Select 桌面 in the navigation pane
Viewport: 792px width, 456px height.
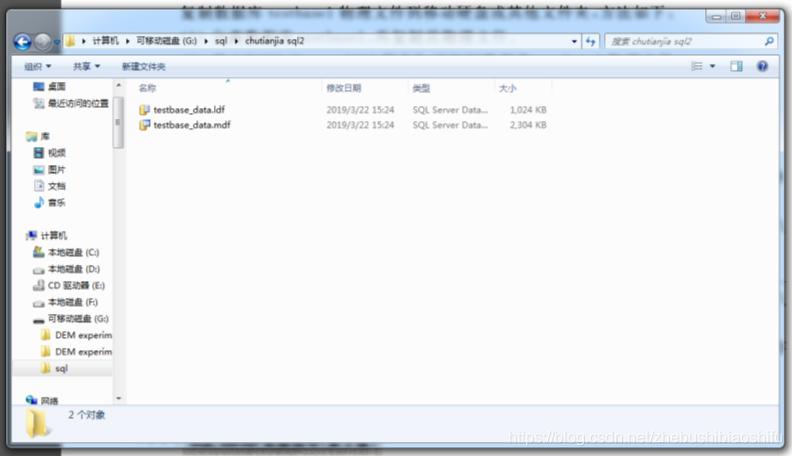pos(57,86)
